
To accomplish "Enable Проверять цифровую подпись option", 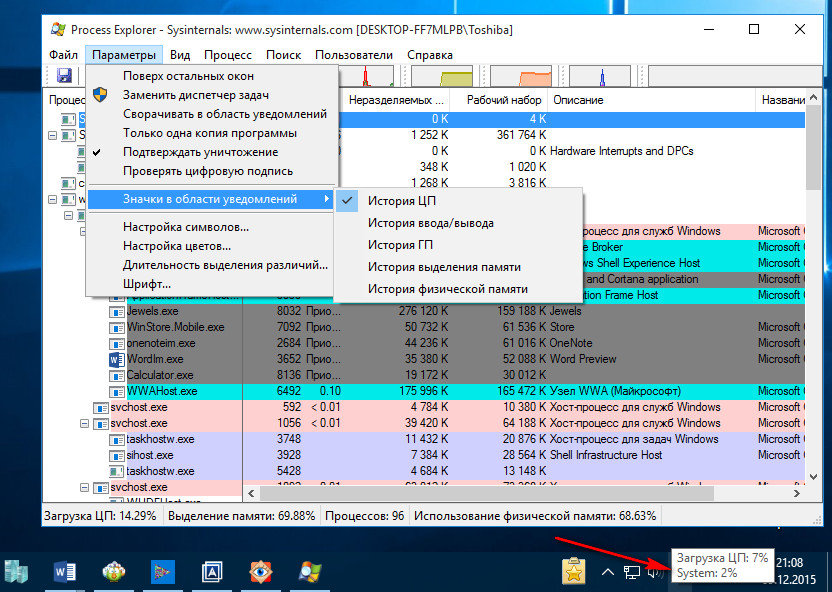I will pyautogui.click(x=212, y=171).
